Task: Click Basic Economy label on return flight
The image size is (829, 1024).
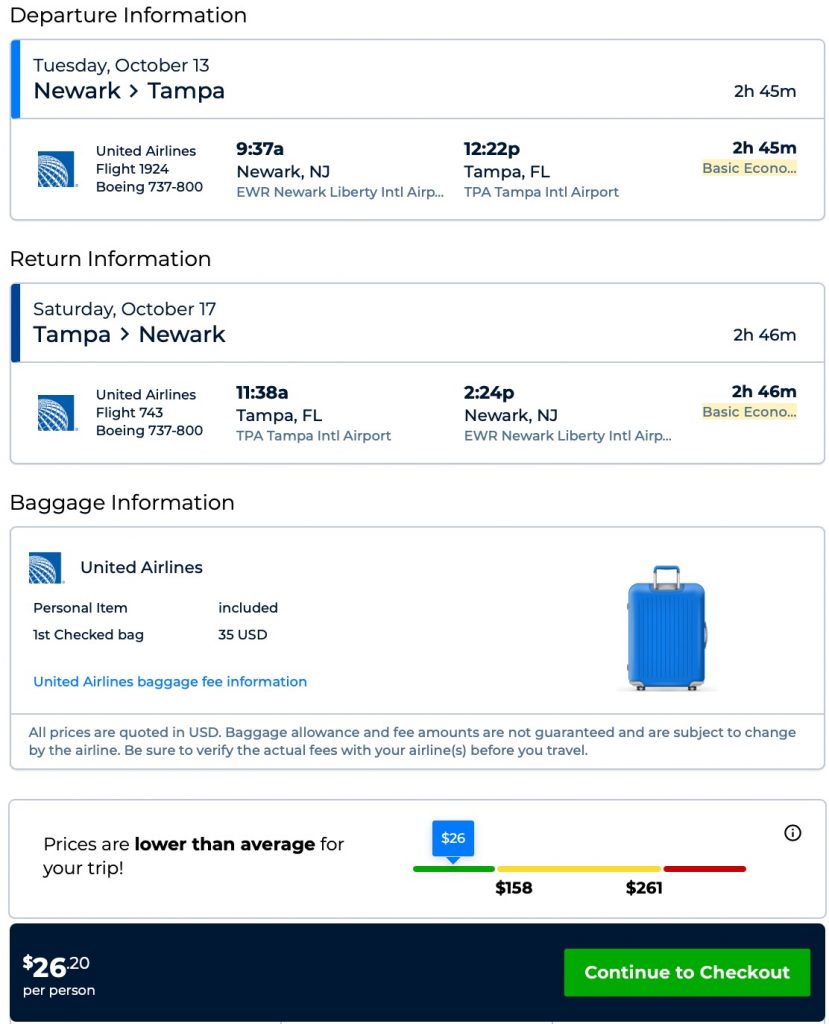Action: point(749,412)
